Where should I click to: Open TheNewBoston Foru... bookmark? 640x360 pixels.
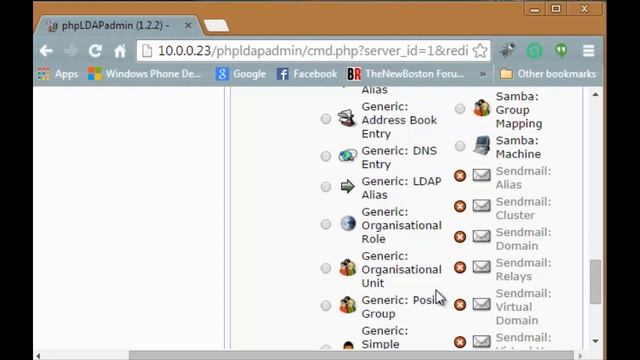pos(405,74)
